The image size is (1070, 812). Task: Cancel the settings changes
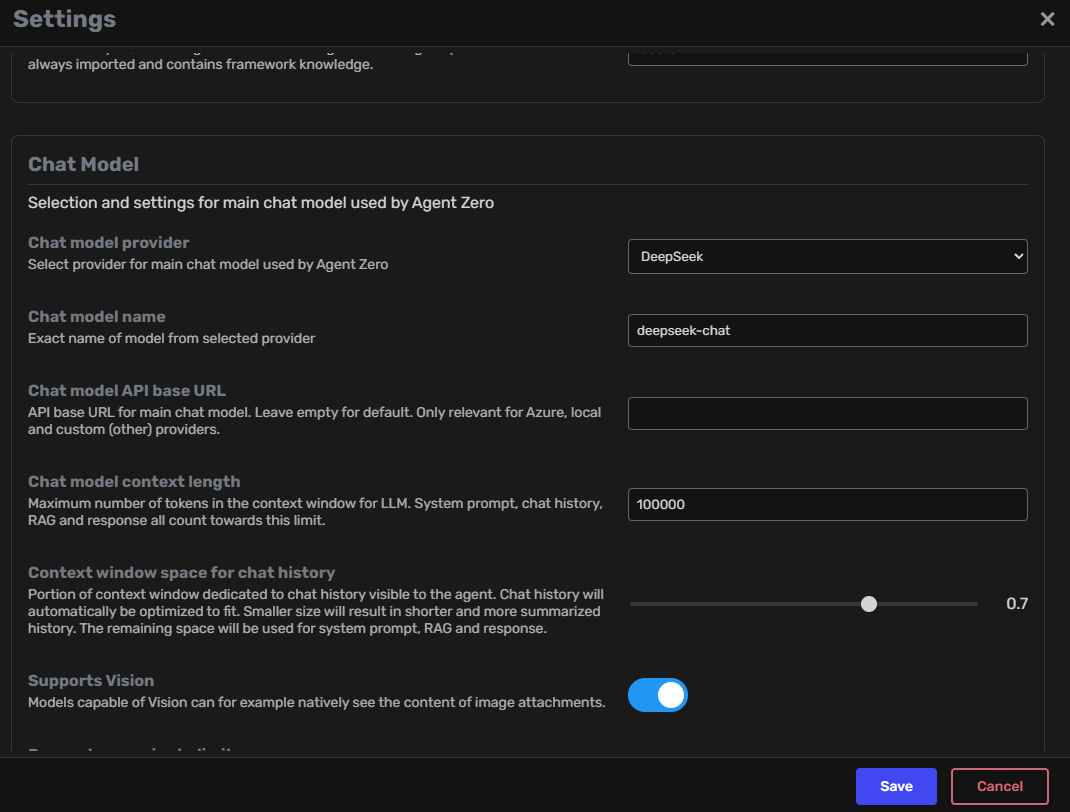[999, 786]
